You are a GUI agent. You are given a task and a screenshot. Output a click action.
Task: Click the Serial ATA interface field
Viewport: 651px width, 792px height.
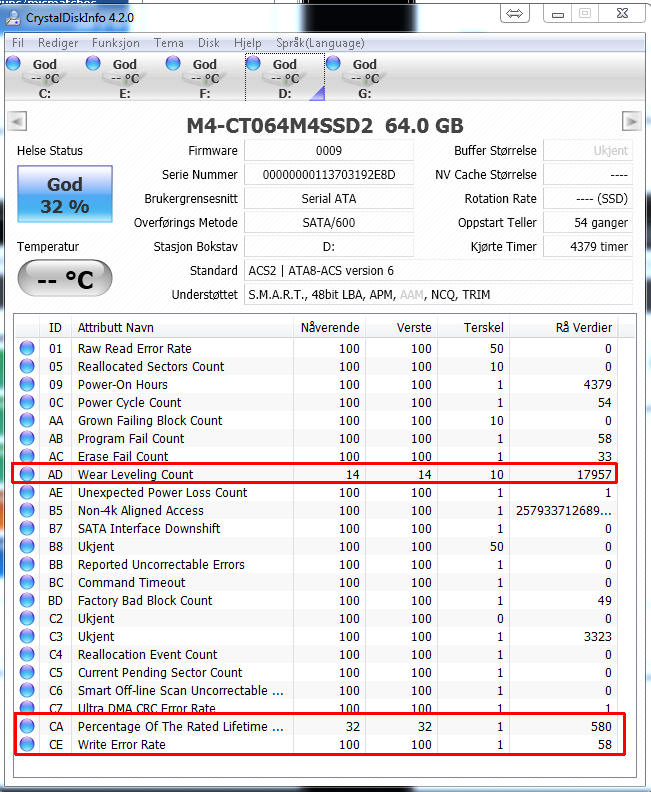329,199
